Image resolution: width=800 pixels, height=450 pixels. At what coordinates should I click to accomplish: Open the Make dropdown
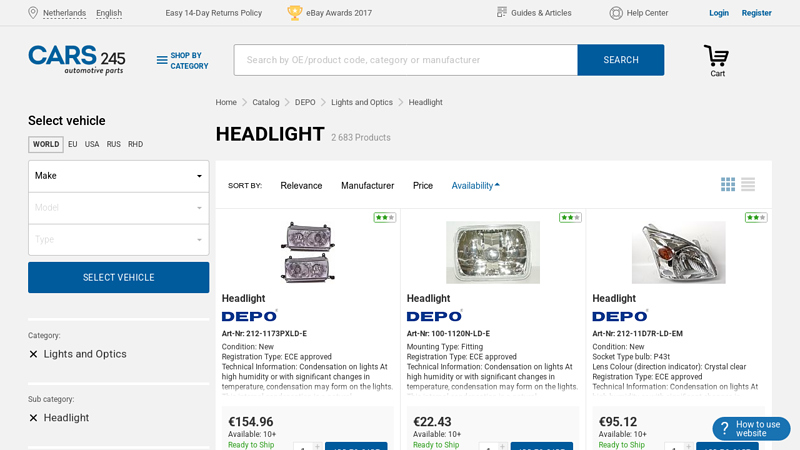tap(118, 176)
